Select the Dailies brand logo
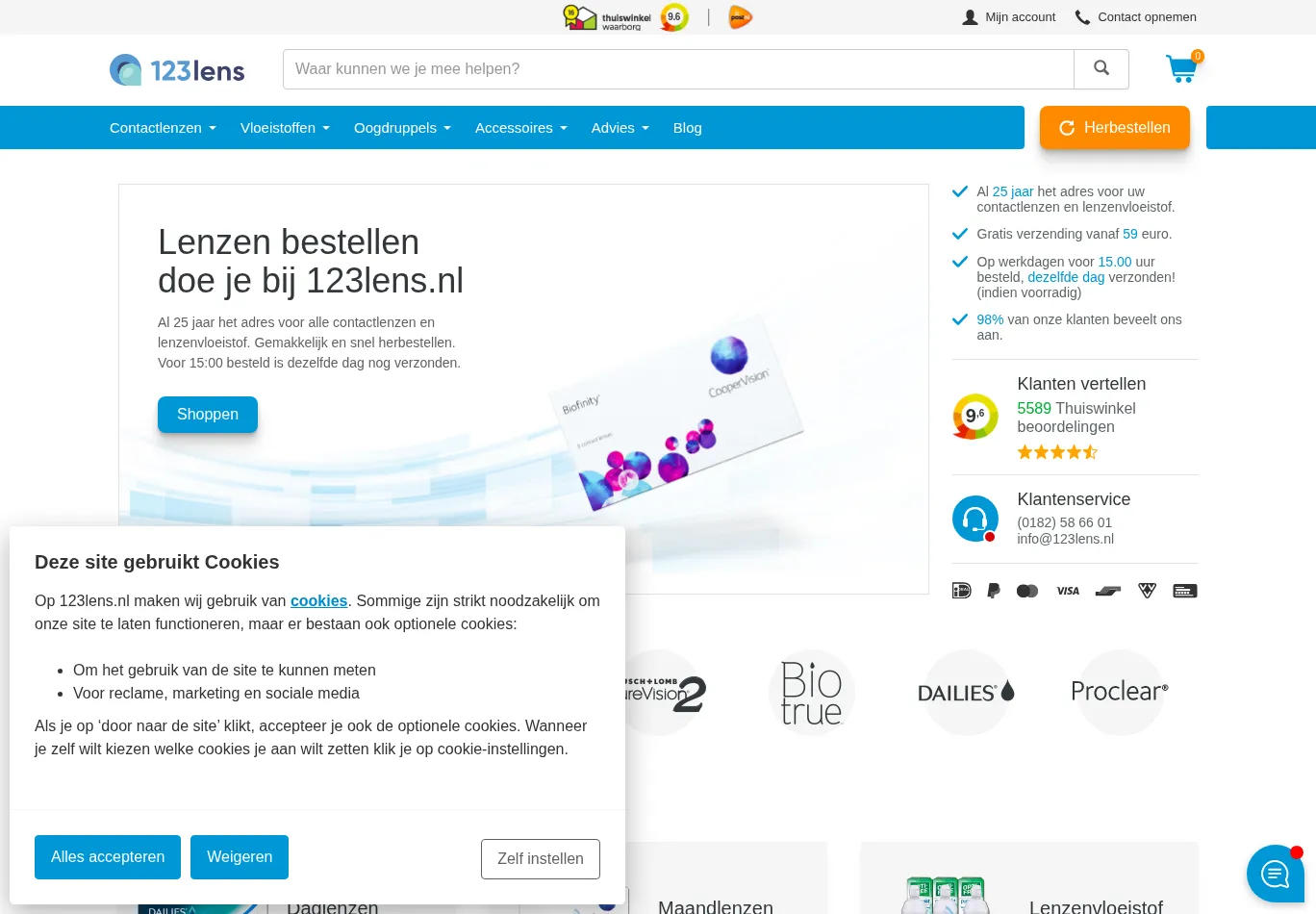Screen dimensions: 1316x914 (x=966, y=693)
